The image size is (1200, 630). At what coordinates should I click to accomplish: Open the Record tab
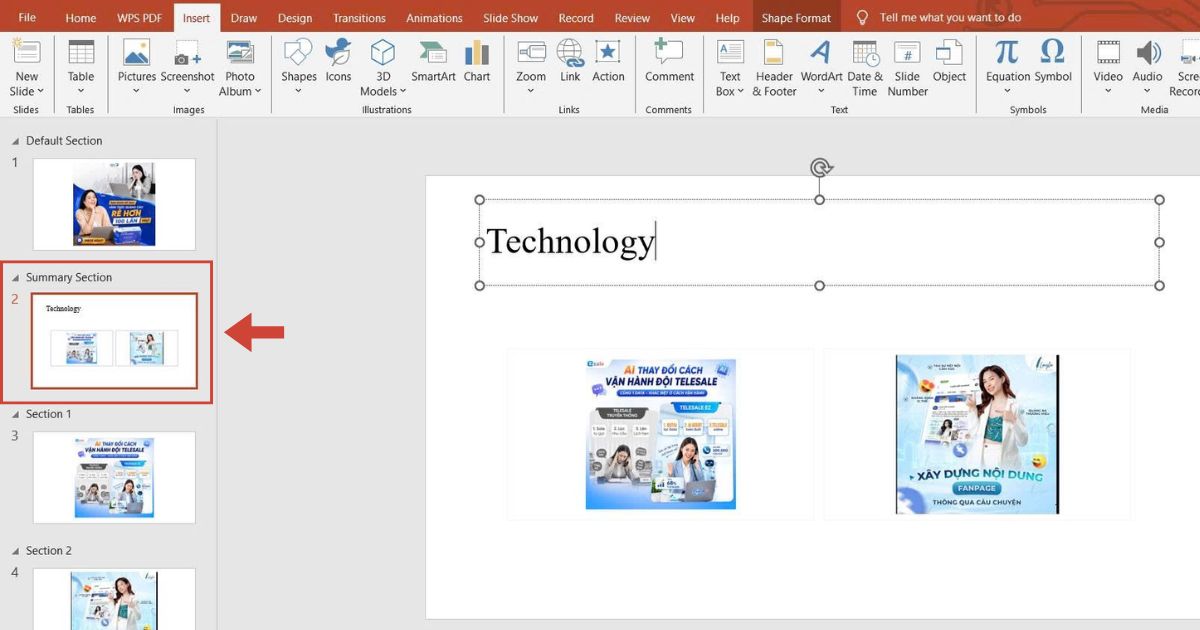(x=576, y=18)
